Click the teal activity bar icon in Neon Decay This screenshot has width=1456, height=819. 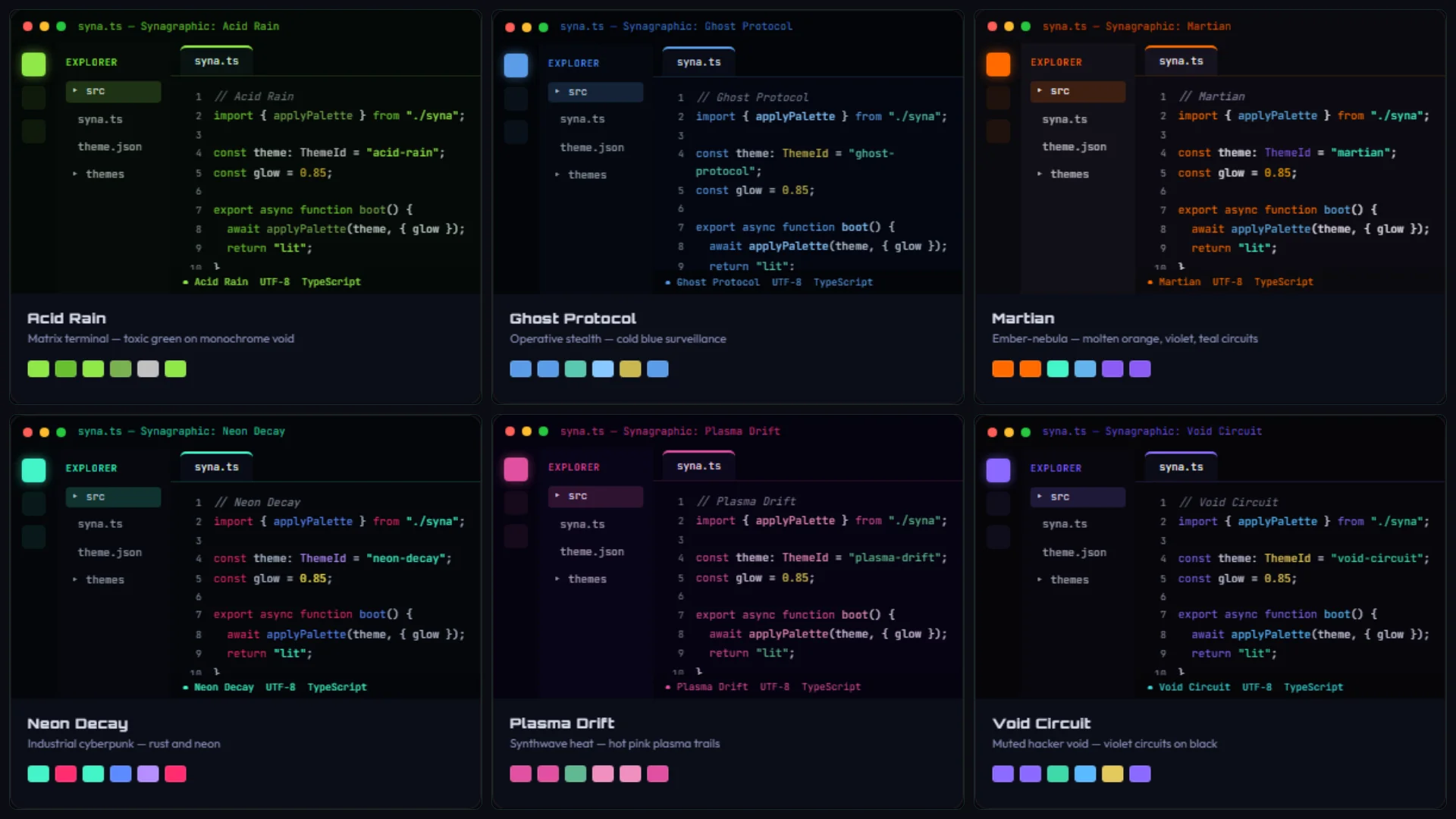33,470
